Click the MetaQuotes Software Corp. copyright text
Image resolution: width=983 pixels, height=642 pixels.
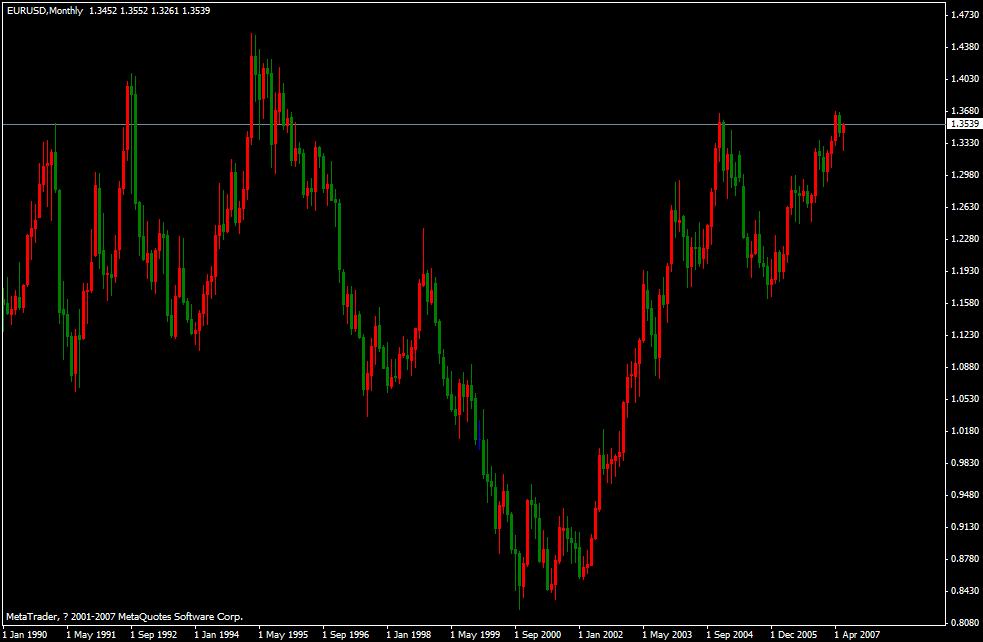point(124,617)
